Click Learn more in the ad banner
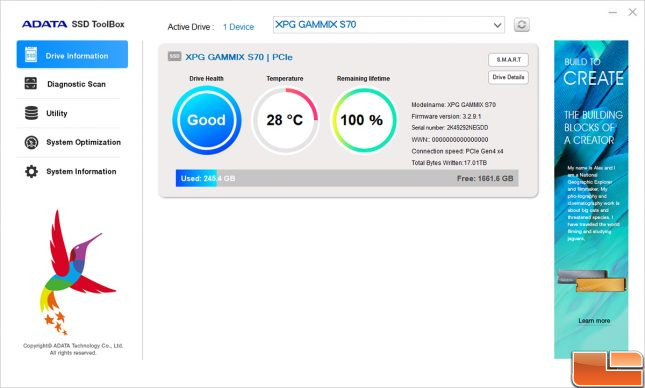 594,321
